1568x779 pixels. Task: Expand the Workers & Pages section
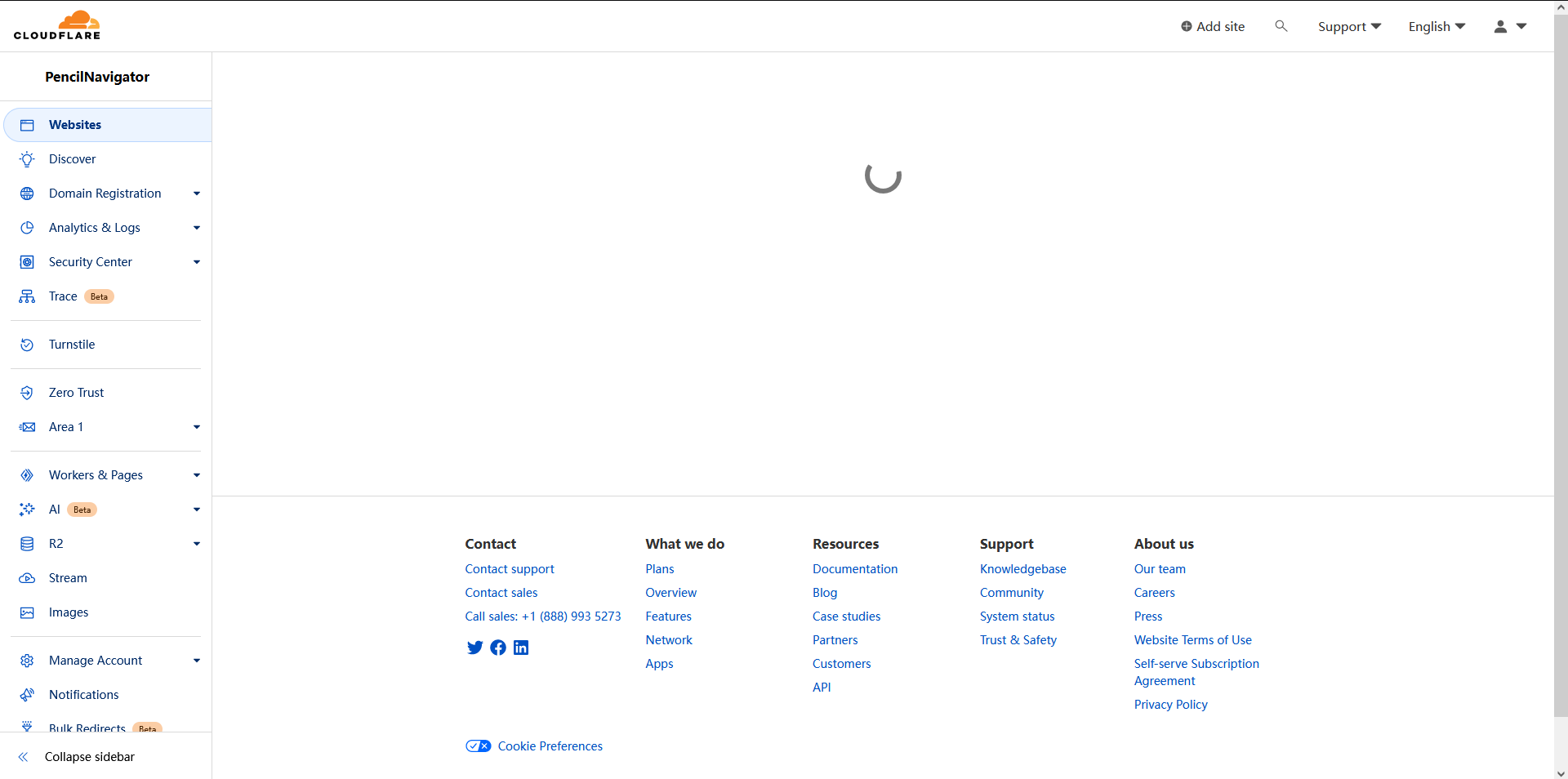click(x=196, y=474)
